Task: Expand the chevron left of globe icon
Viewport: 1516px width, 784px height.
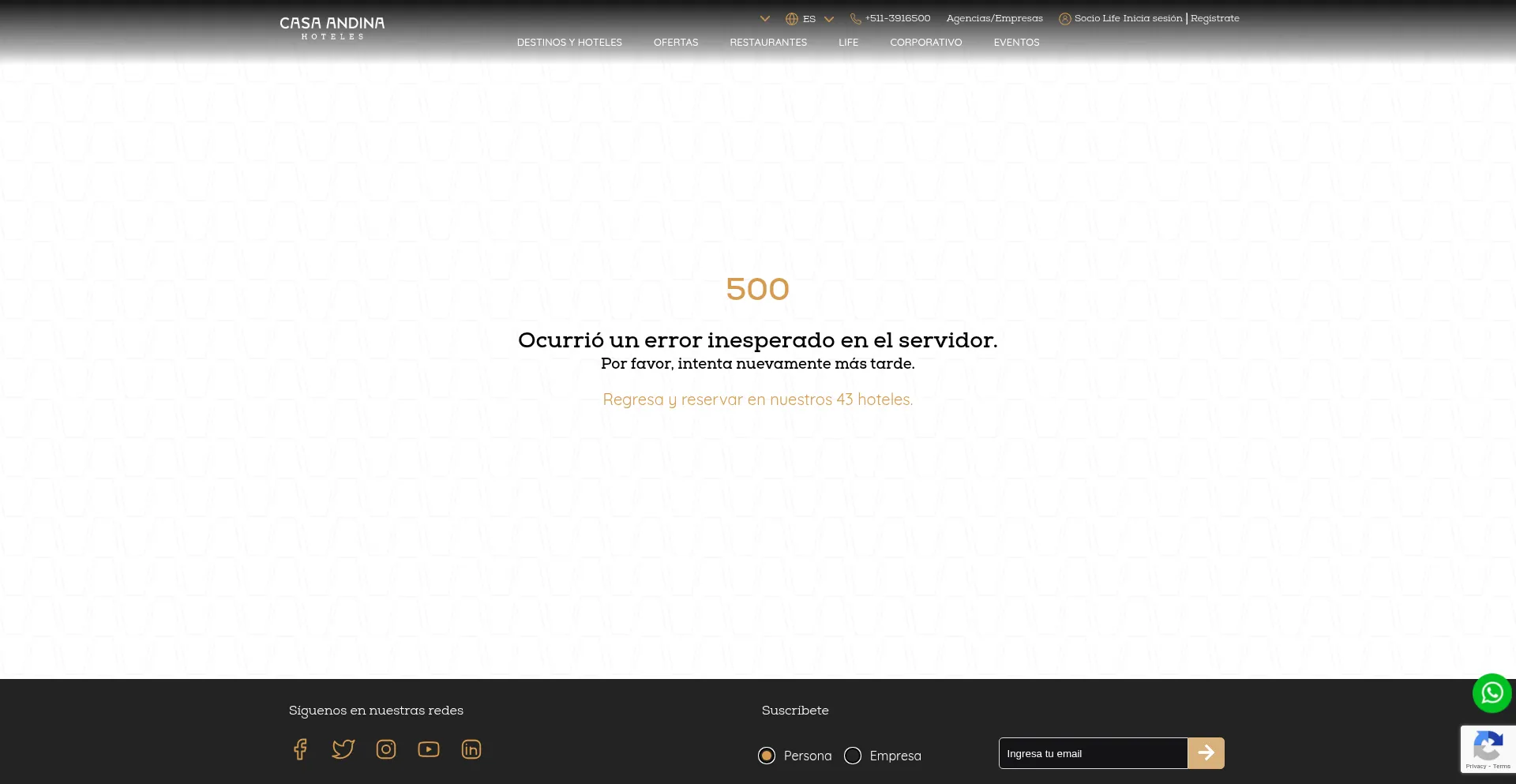Action: [x=764, y=19]
